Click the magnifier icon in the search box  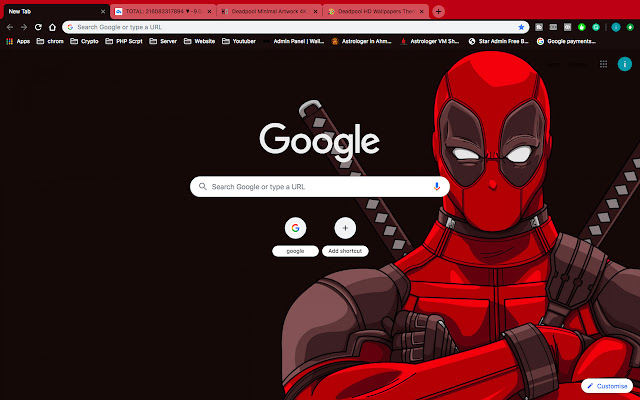[x=202, y=187]
